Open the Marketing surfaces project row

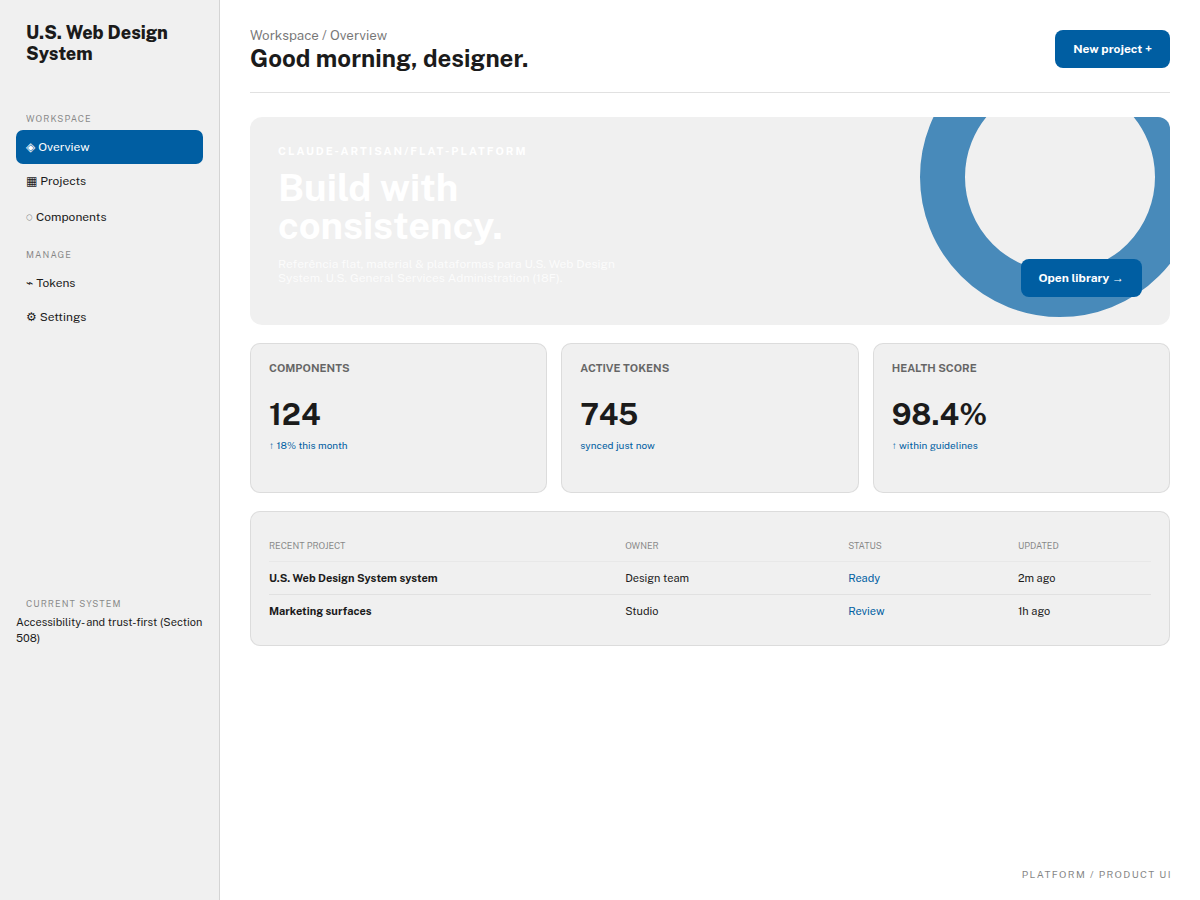pyautogui.click(x=710, y=611)
